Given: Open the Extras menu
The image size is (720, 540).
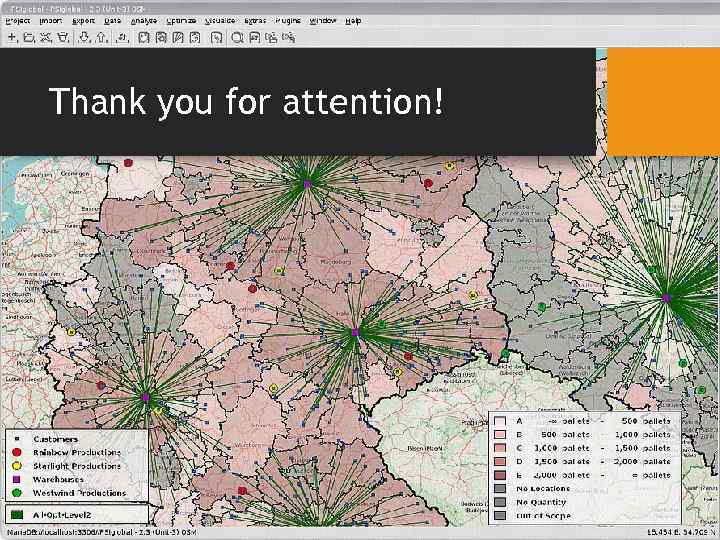Looking at the screenshot, I should [255, 21].
